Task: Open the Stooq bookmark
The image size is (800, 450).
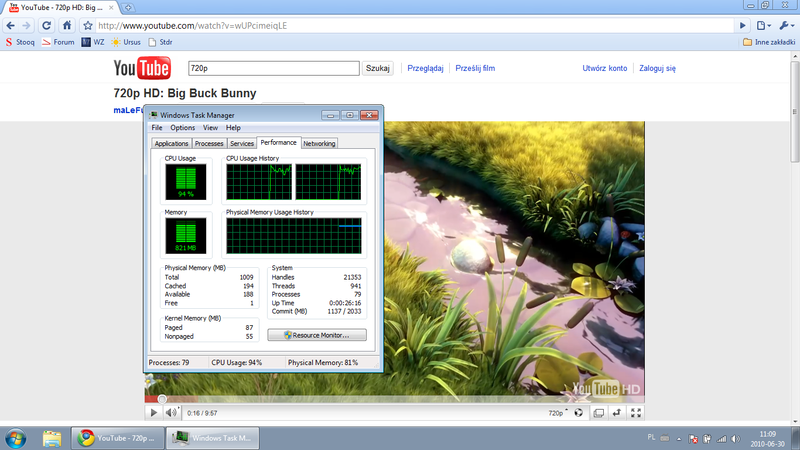Action: 20,42
